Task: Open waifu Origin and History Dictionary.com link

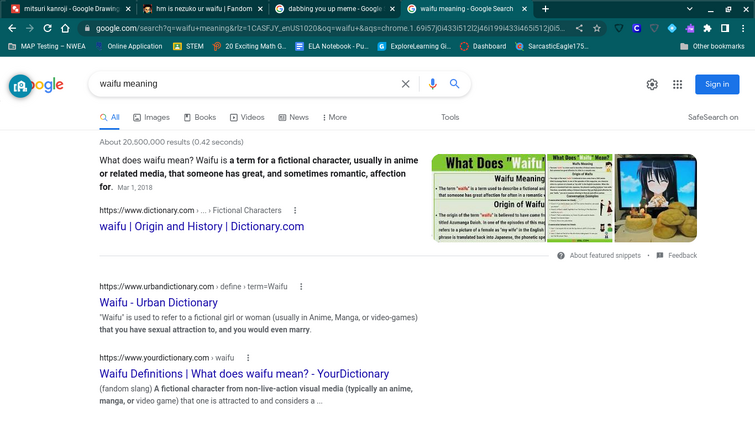Action: click(x=202, y=227)
